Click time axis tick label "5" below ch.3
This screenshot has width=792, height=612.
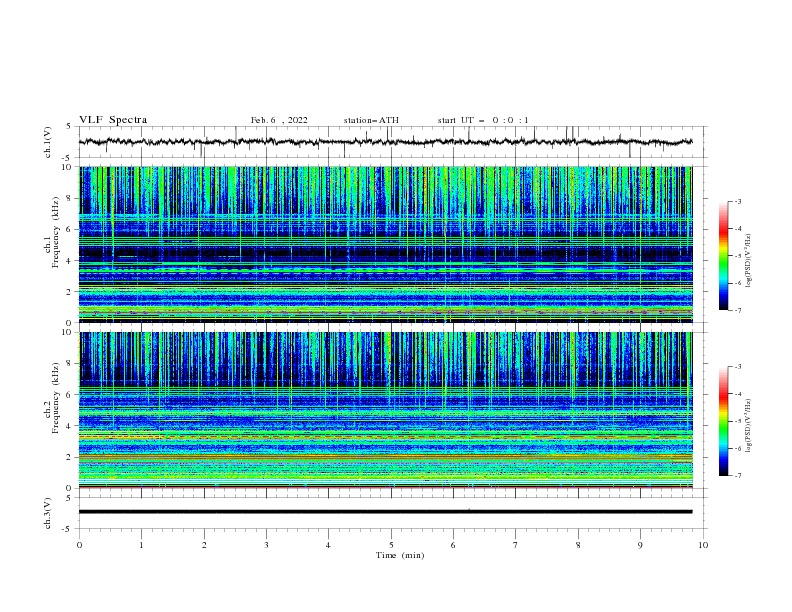pos(391,545)
